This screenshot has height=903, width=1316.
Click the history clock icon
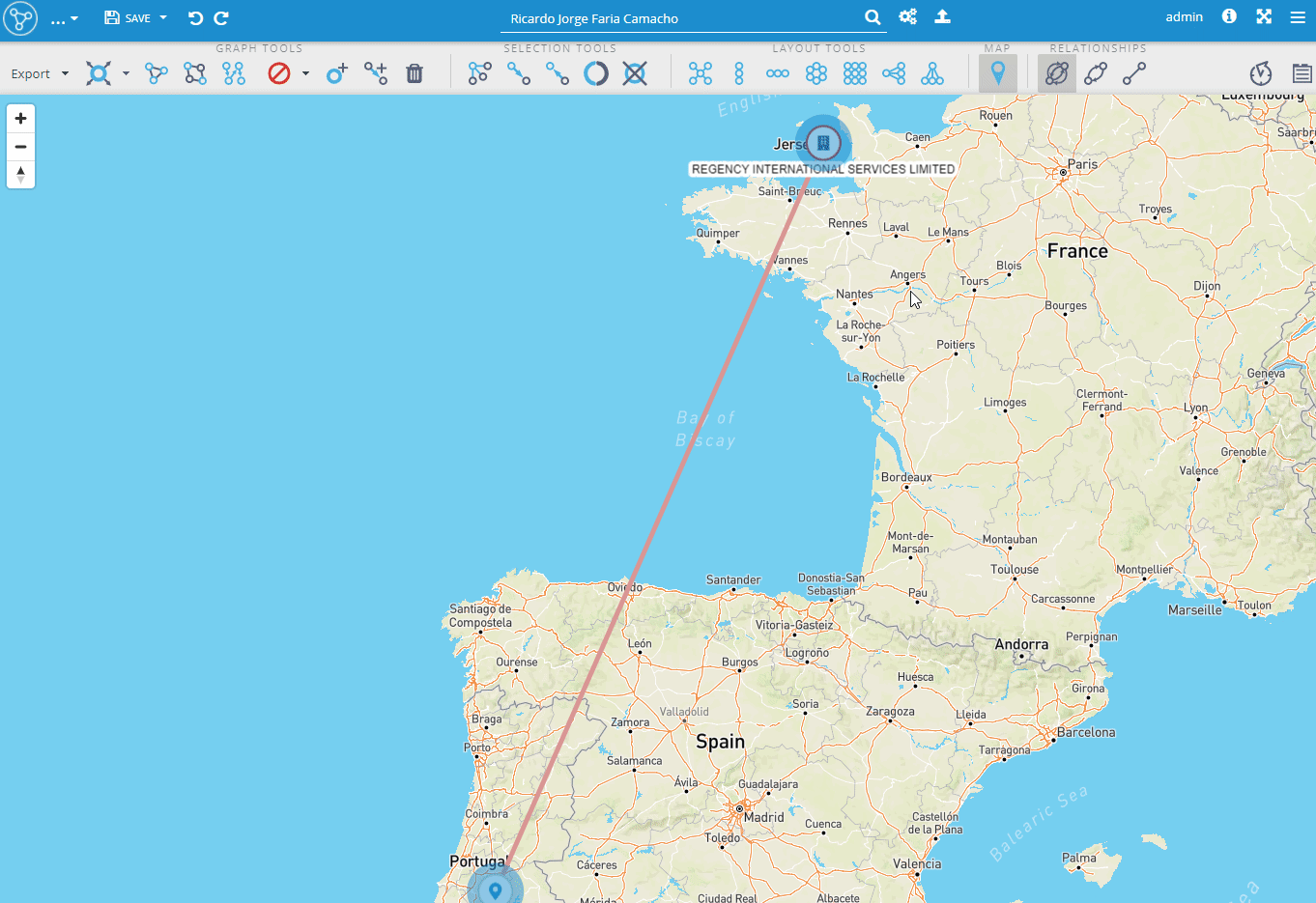click(1261, 73)
